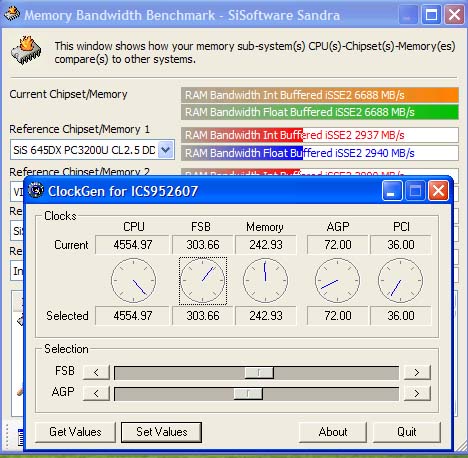The height and width of the screenshot is (458, 468).
Task: Increase AGP with the right arrow
Action: pyautogui.click(x=417, y=394)
